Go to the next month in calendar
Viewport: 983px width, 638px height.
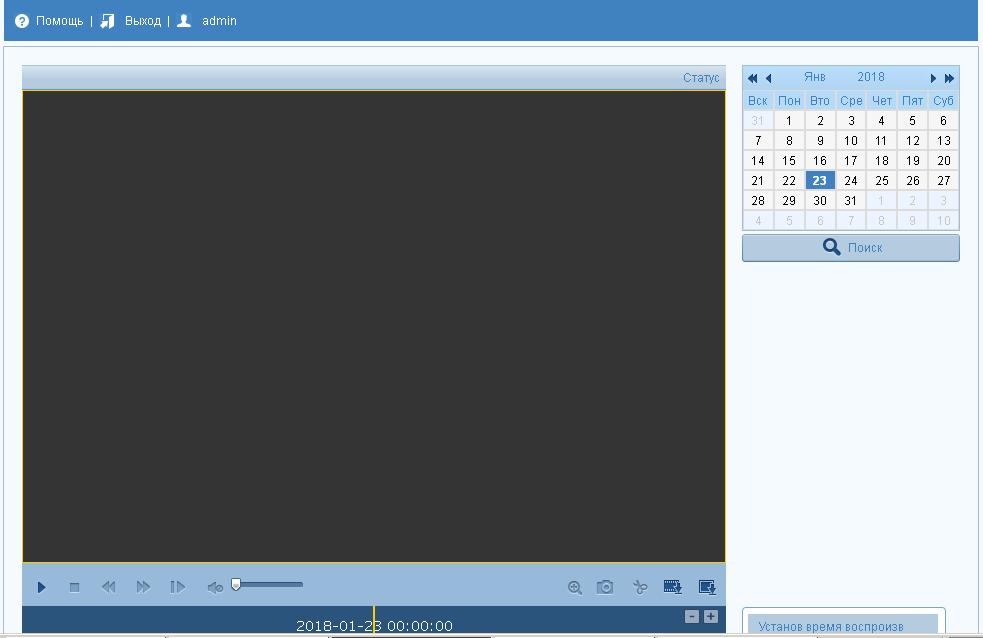pos(933,78)
